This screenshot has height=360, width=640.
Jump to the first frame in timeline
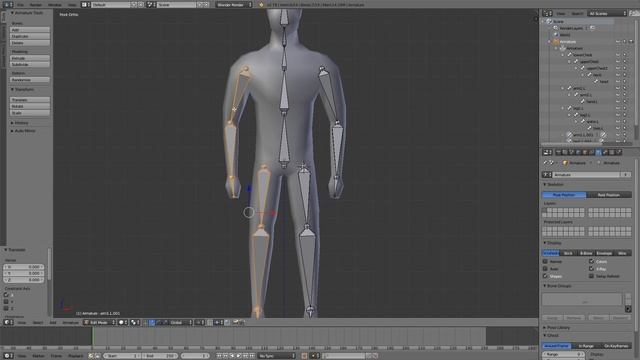pyautogui.click(x=219, y=356)
